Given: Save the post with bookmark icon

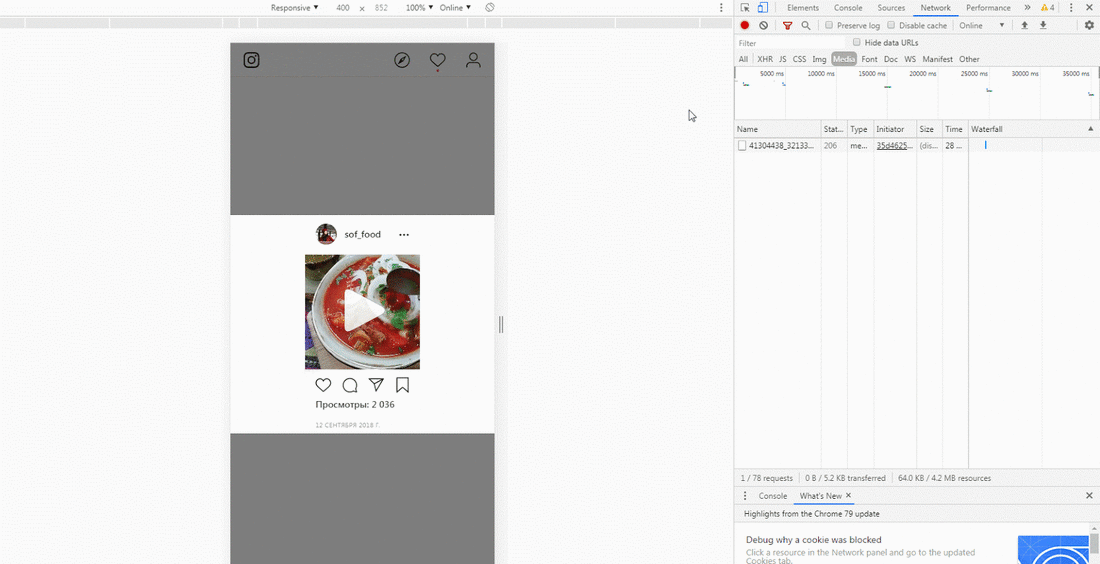Looking at the screenshot, I should pyautogui.click(x=403, y=384).
